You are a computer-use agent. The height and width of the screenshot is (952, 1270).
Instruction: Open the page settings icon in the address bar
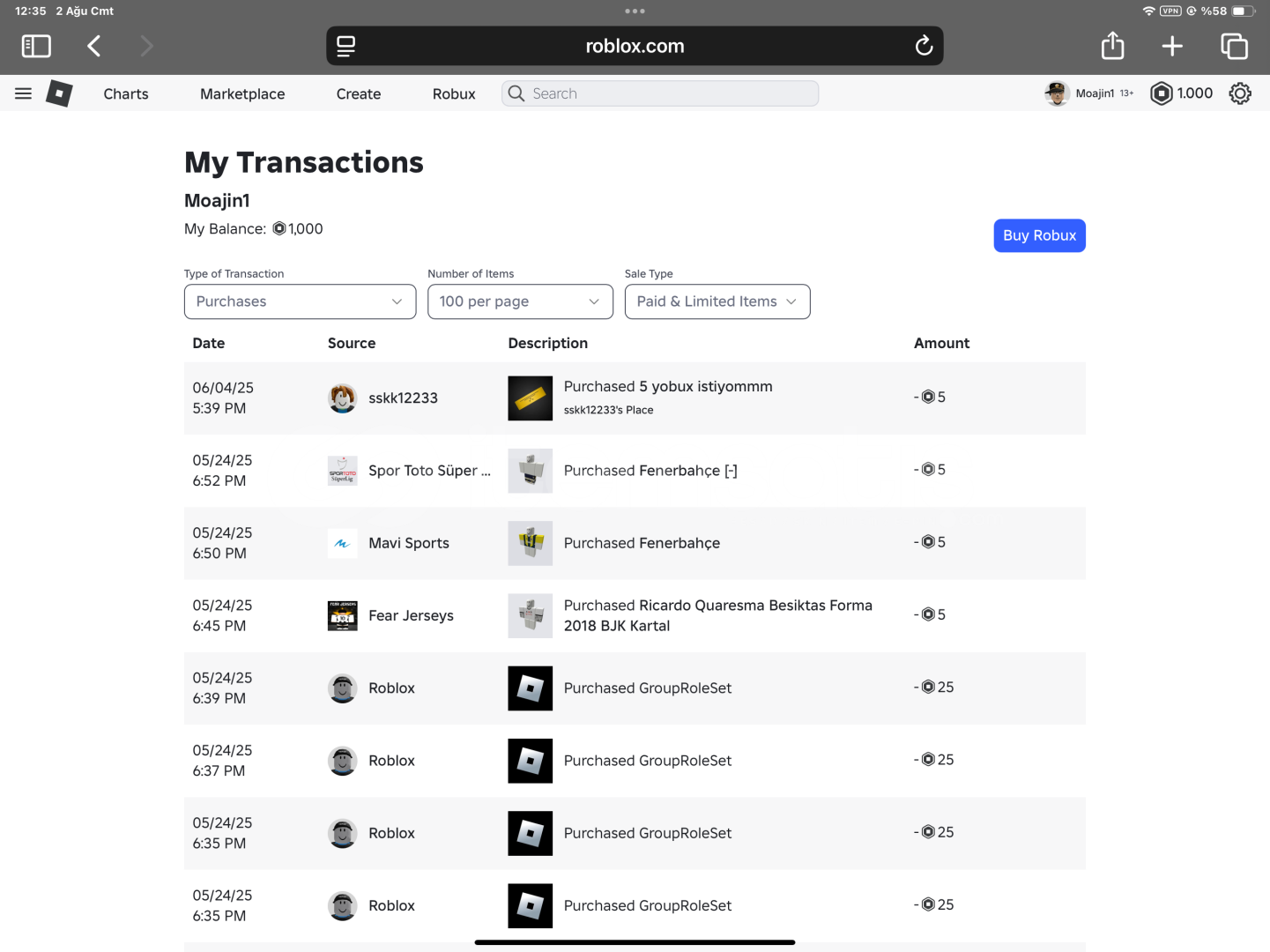[x=346, y=46]
